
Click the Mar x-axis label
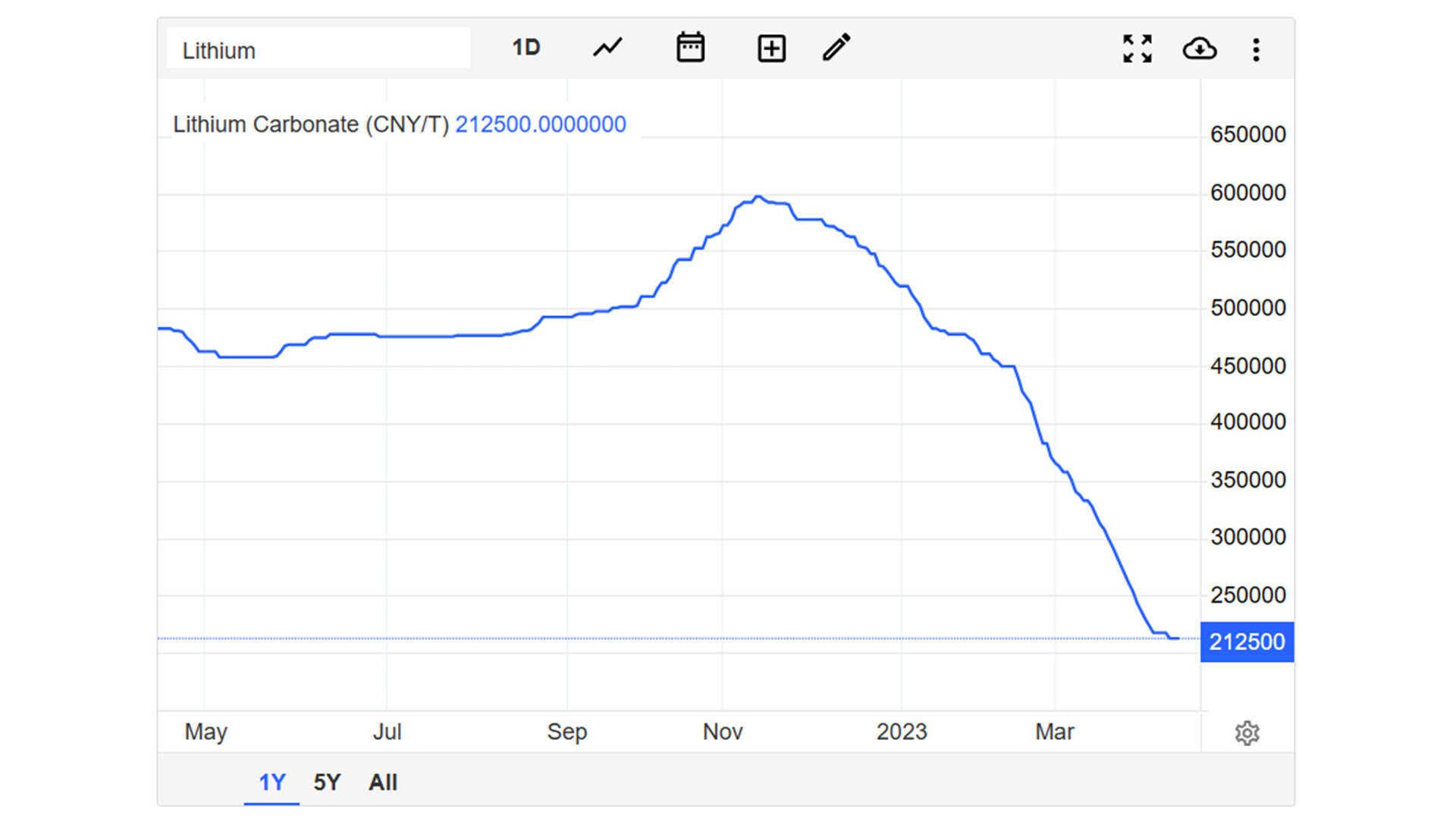(x=1055, y=732)
